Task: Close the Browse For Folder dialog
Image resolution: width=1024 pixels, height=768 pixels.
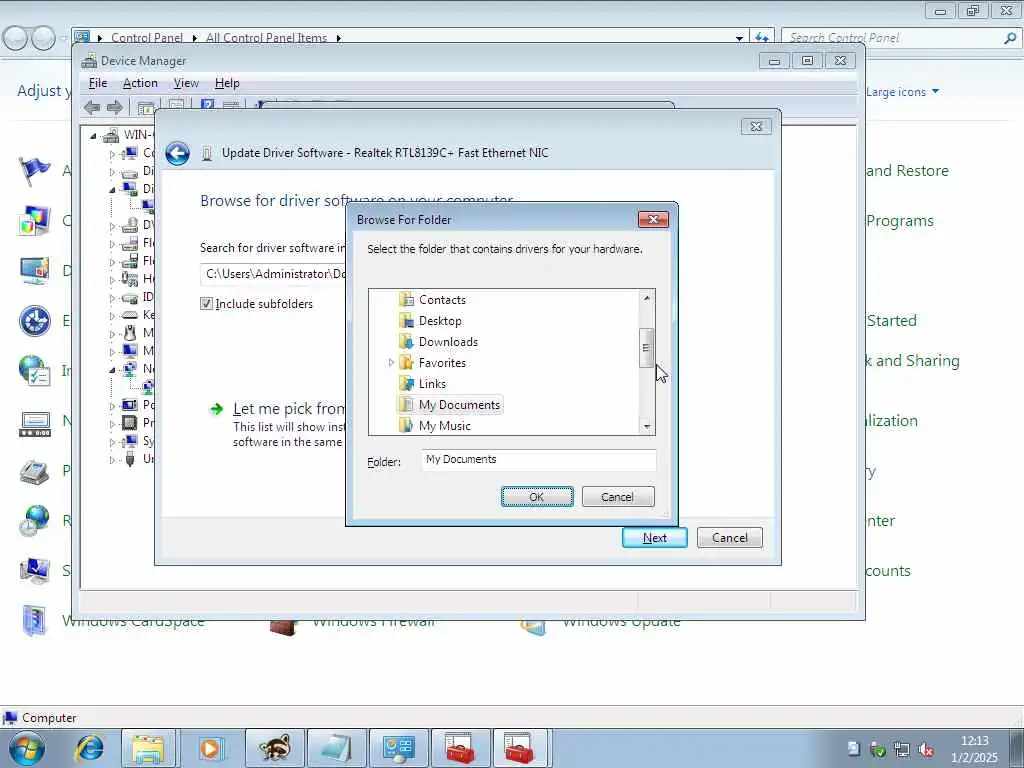Action: point(653,219)
